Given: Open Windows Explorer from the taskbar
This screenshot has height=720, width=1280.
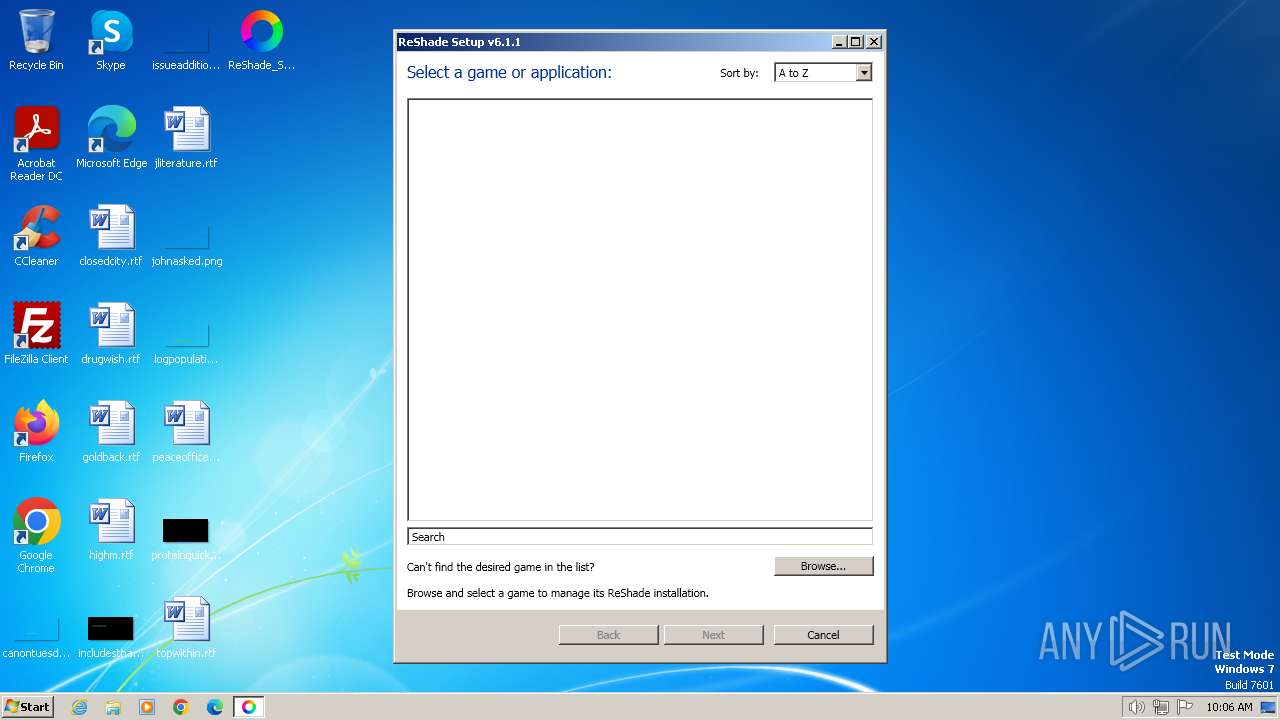Looking at the screenshot, I should tap(113, 707).
